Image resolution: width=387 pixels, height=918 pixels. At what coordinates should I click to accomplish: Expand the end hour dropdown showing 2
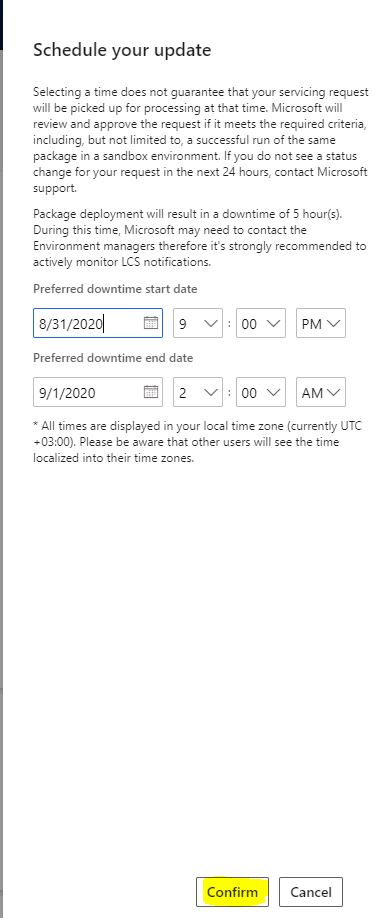(x=198, y=392)
